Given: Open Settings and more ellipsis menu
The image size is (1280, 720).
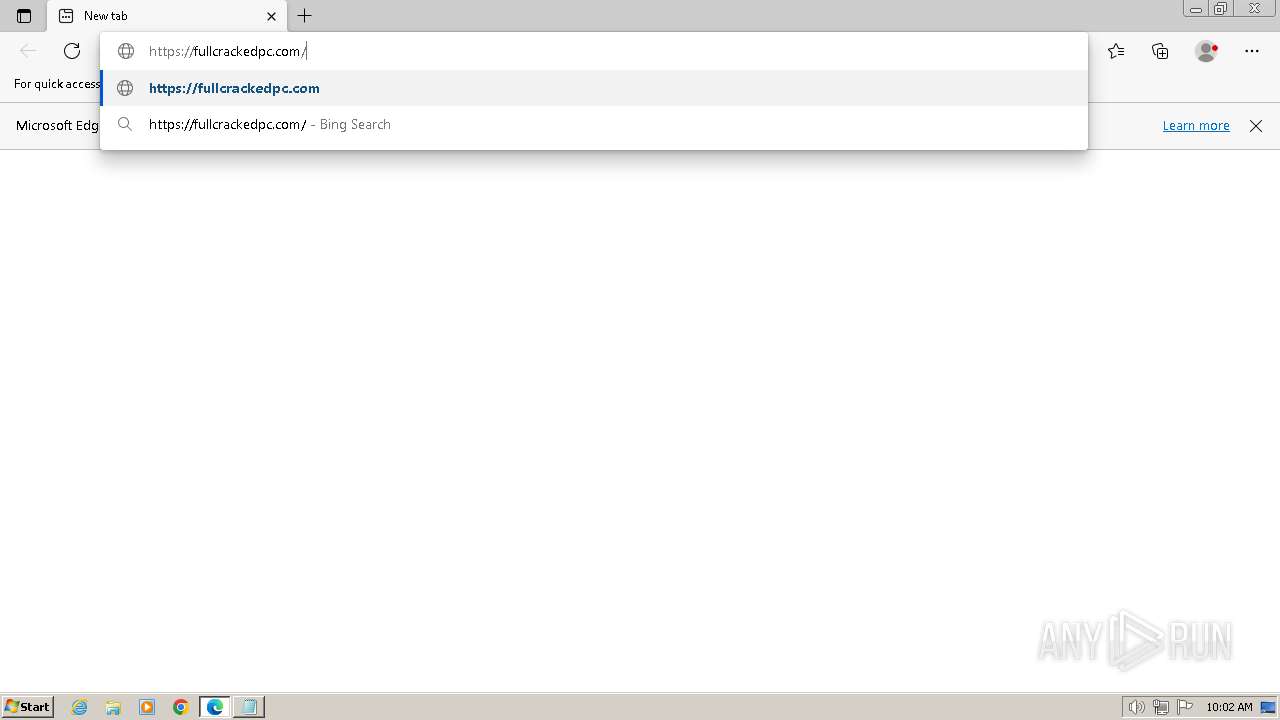Looking at the screenshot, I should pyautogui.click(x=1252, y=51).
